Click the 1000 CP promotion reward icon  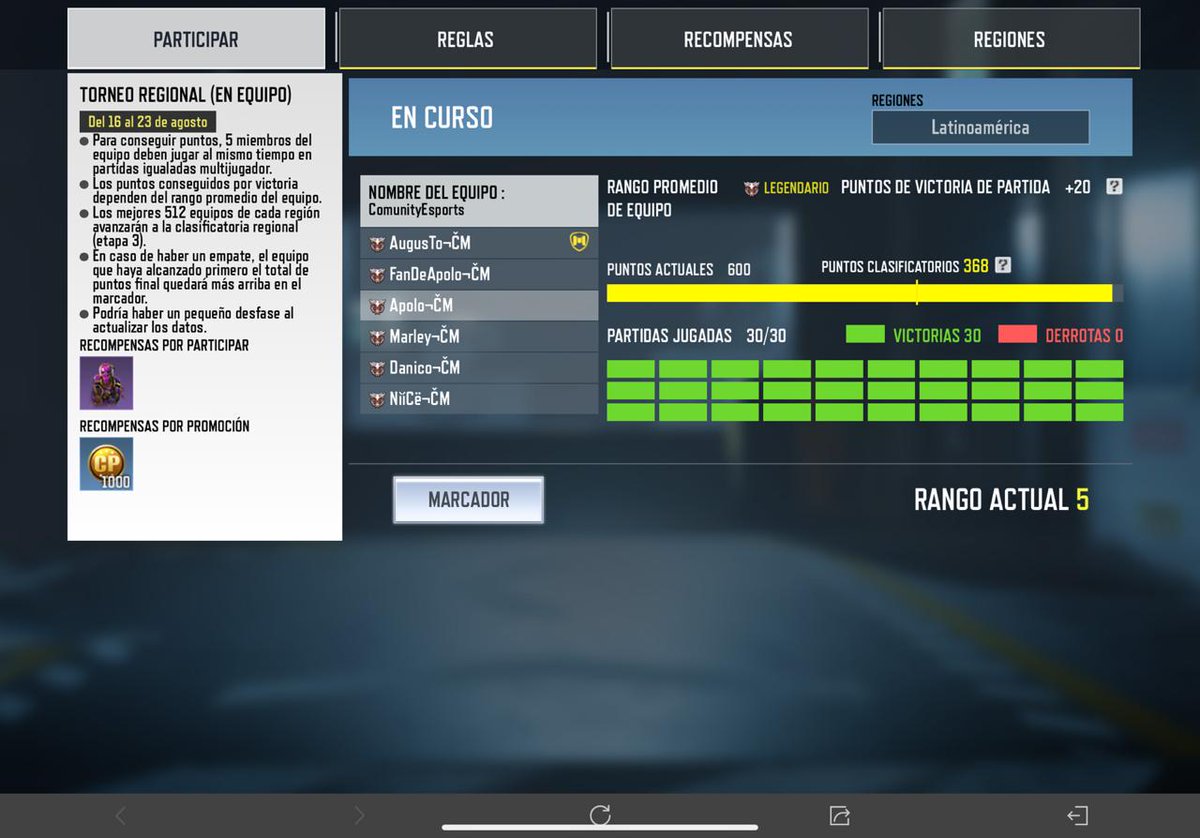[106, 464]
